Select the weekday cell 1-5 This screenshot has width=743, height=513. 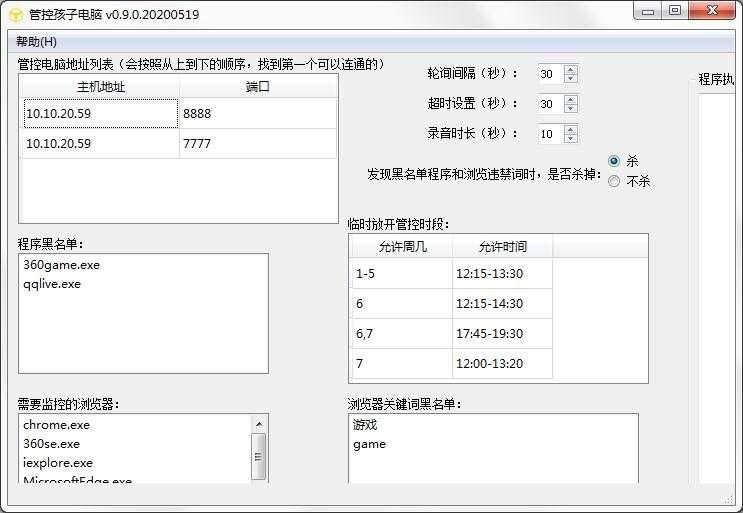[402, 273]
